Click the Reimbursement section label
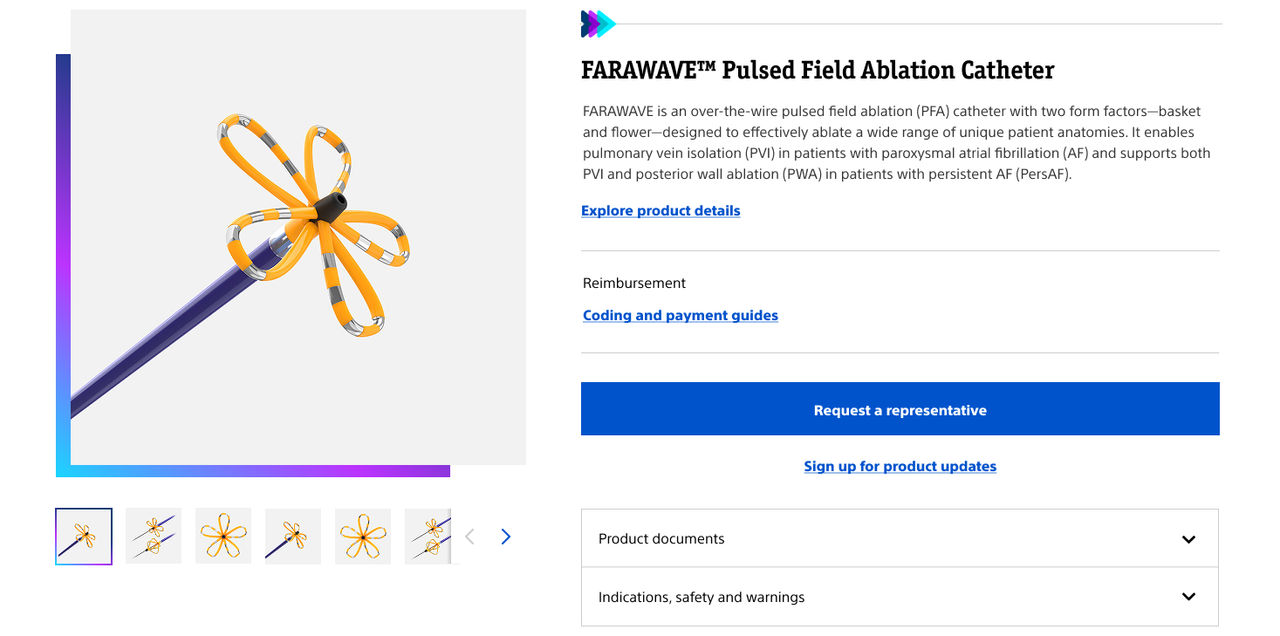The width and height of the screenshot is (1280, 636). [634, 283]
